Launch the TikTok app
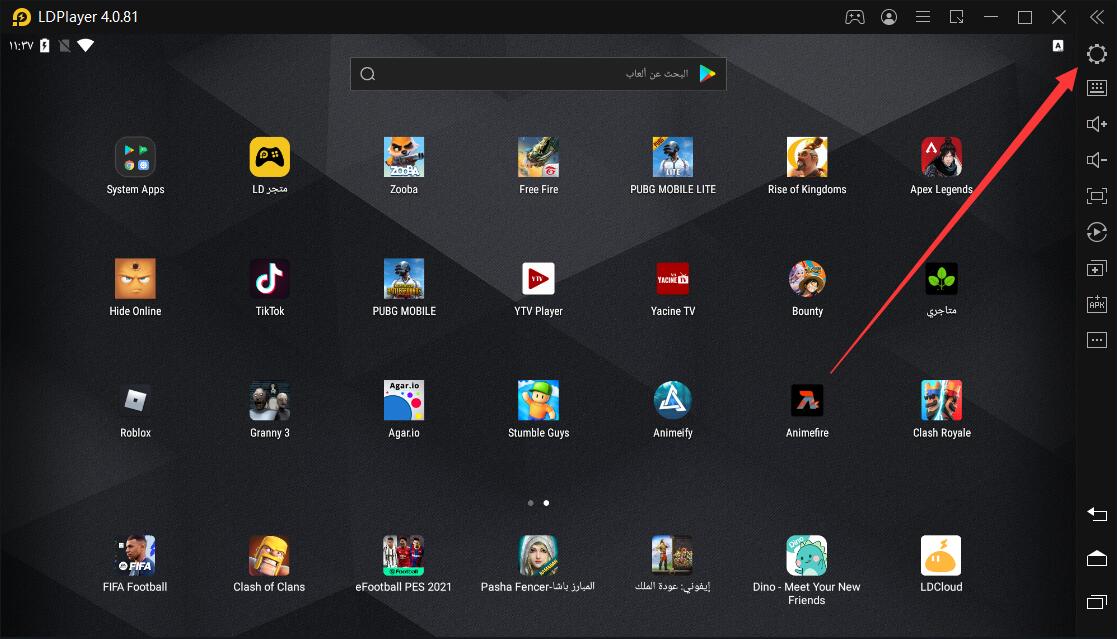The image size is (1117, 639). pos(269,279)
